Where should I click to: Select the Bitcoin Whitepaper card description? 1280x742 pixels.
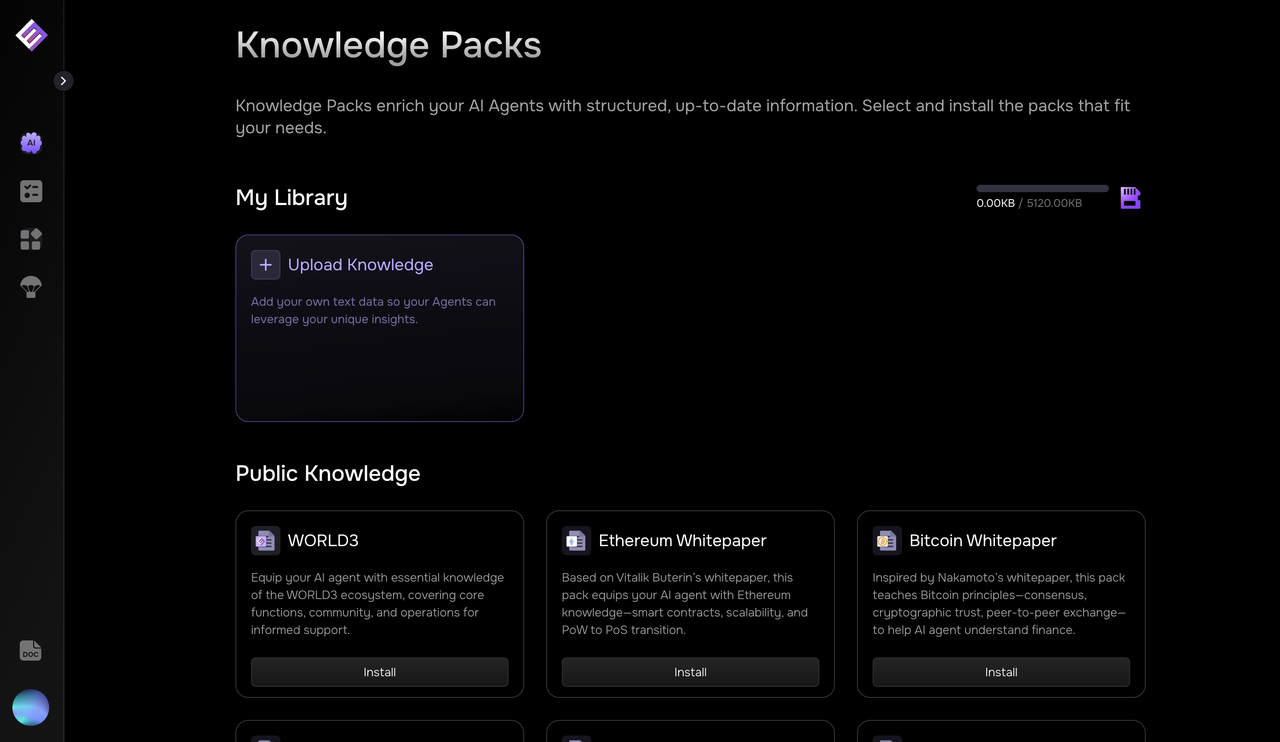1000,604
